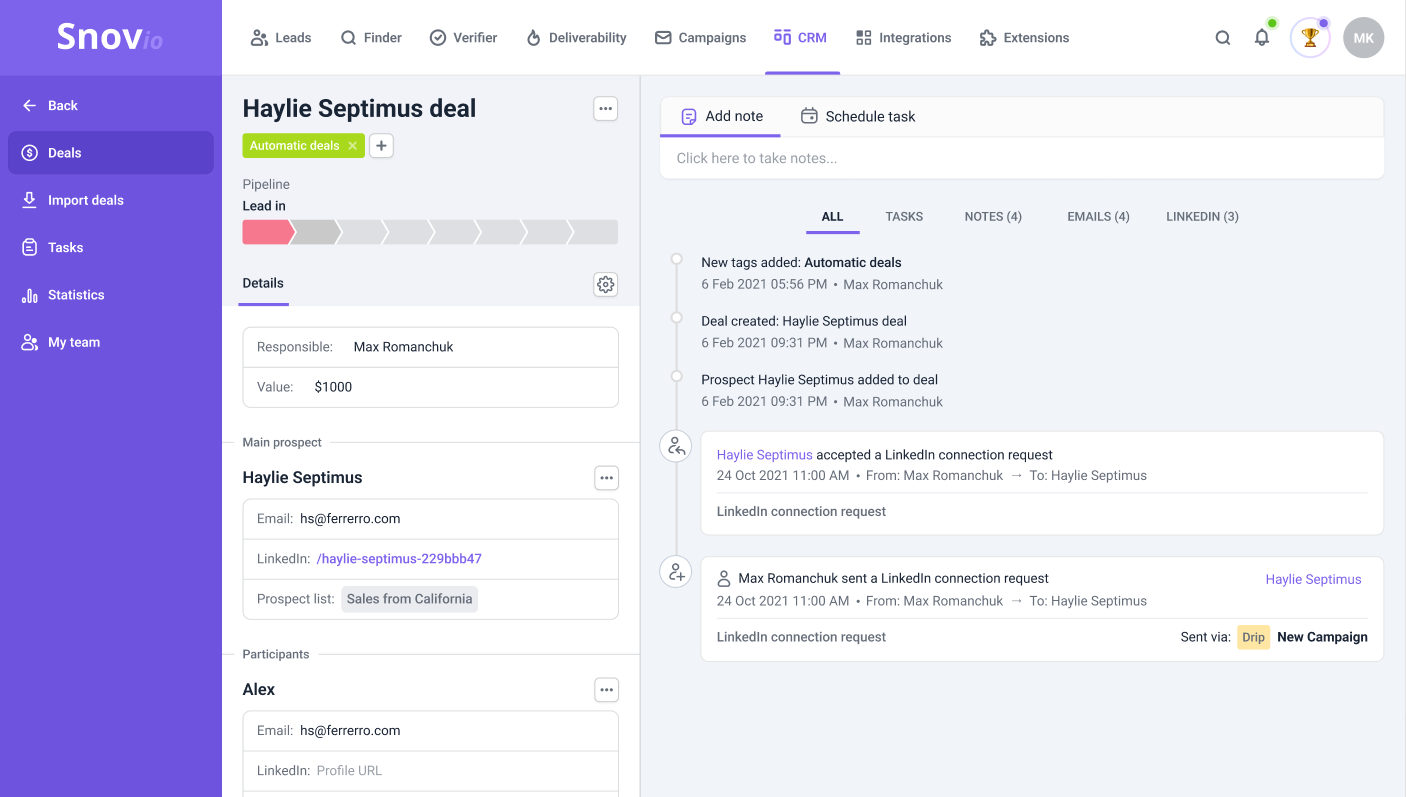
Task: Click the Sales from California list chip
Action: 409,599
